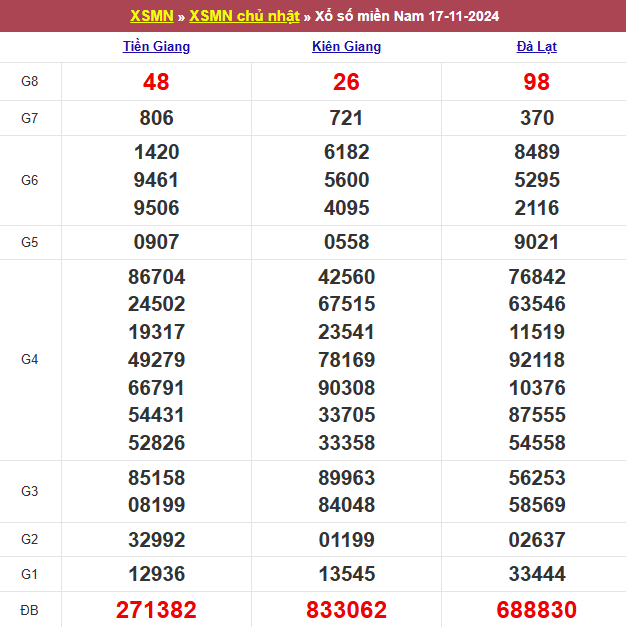Image resolution: width=626 pixels, height=627 pixels.
Task: Select Đà Lạt special prize 688830
Action: tap(537, 609)
